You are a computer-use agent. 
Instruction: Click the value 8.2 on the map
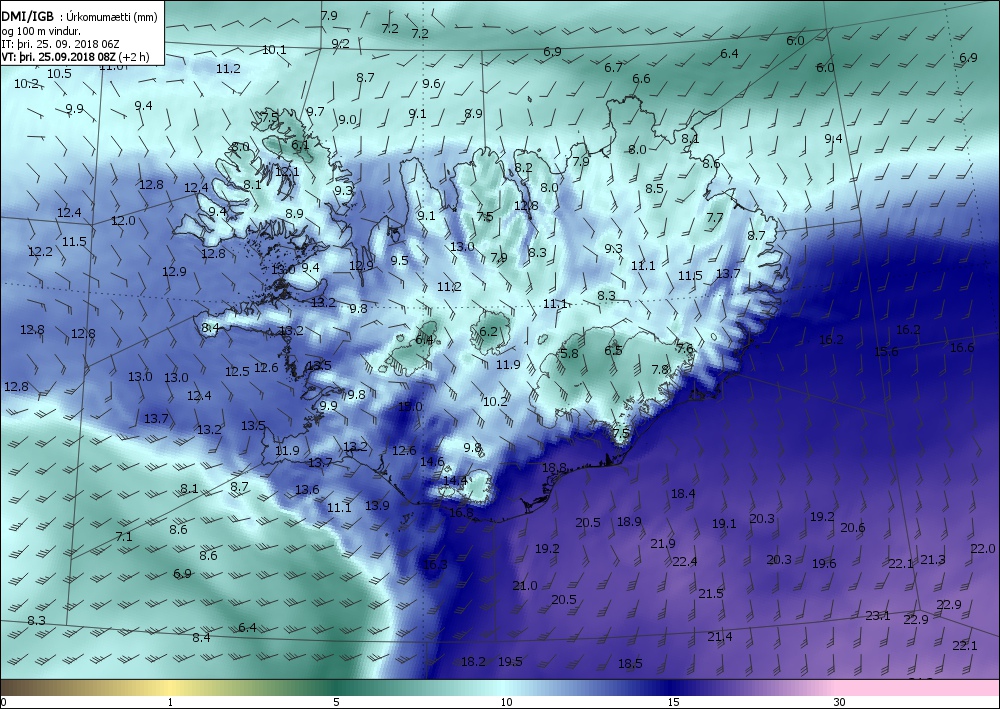coord(523,168)
